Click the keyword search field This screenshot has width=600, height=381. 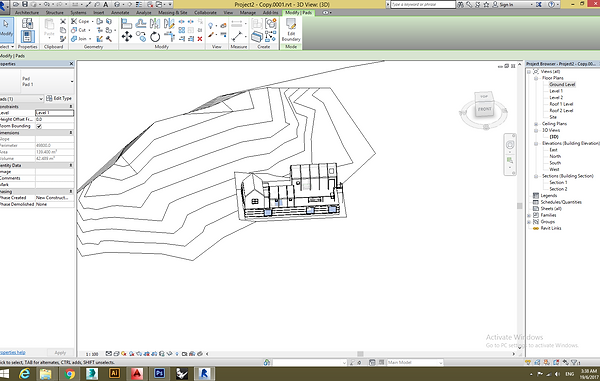click(423, 5)
